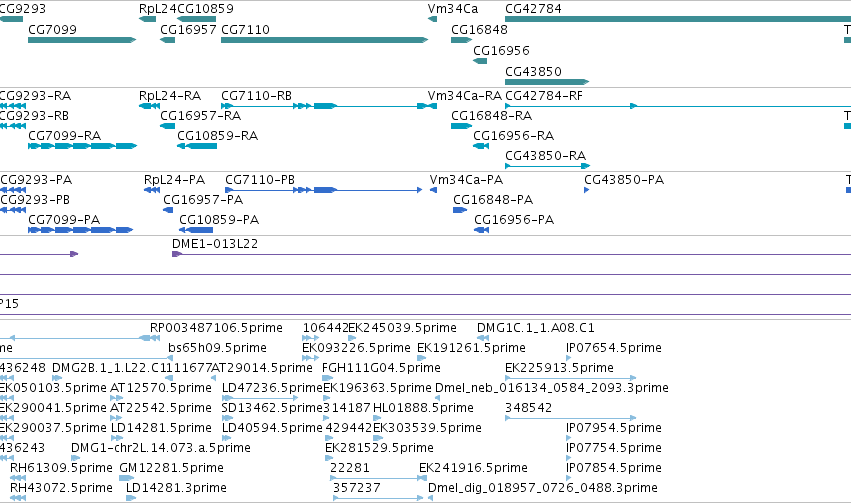851x503 pixels.
Task: Click protein CG16957-PA label
Action: tap(203, 200)
